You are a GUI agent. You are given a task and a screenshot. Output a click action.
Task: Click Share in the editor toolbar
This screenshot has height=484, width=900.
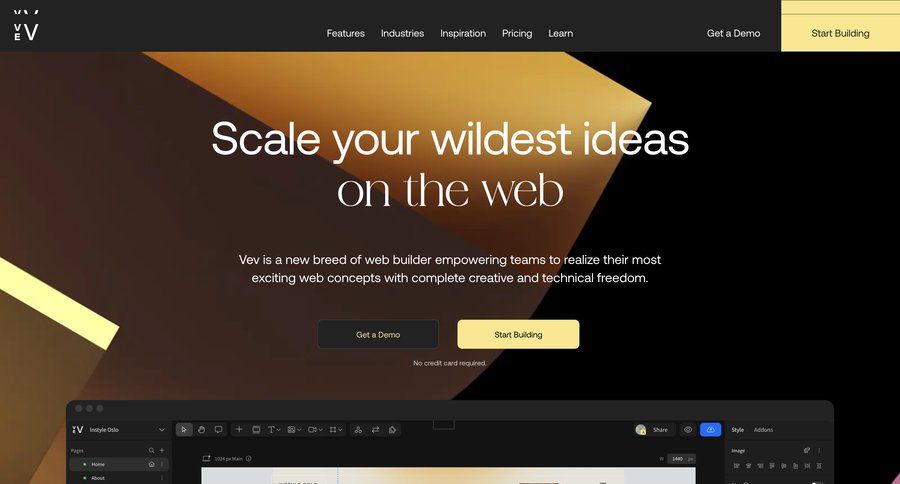tap(660, 429)
